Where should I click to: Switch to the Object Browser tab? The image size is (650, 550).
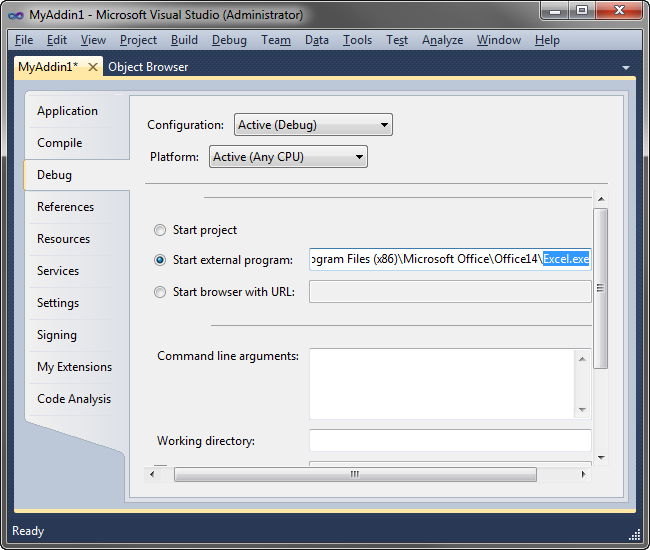tap(148, 67)
